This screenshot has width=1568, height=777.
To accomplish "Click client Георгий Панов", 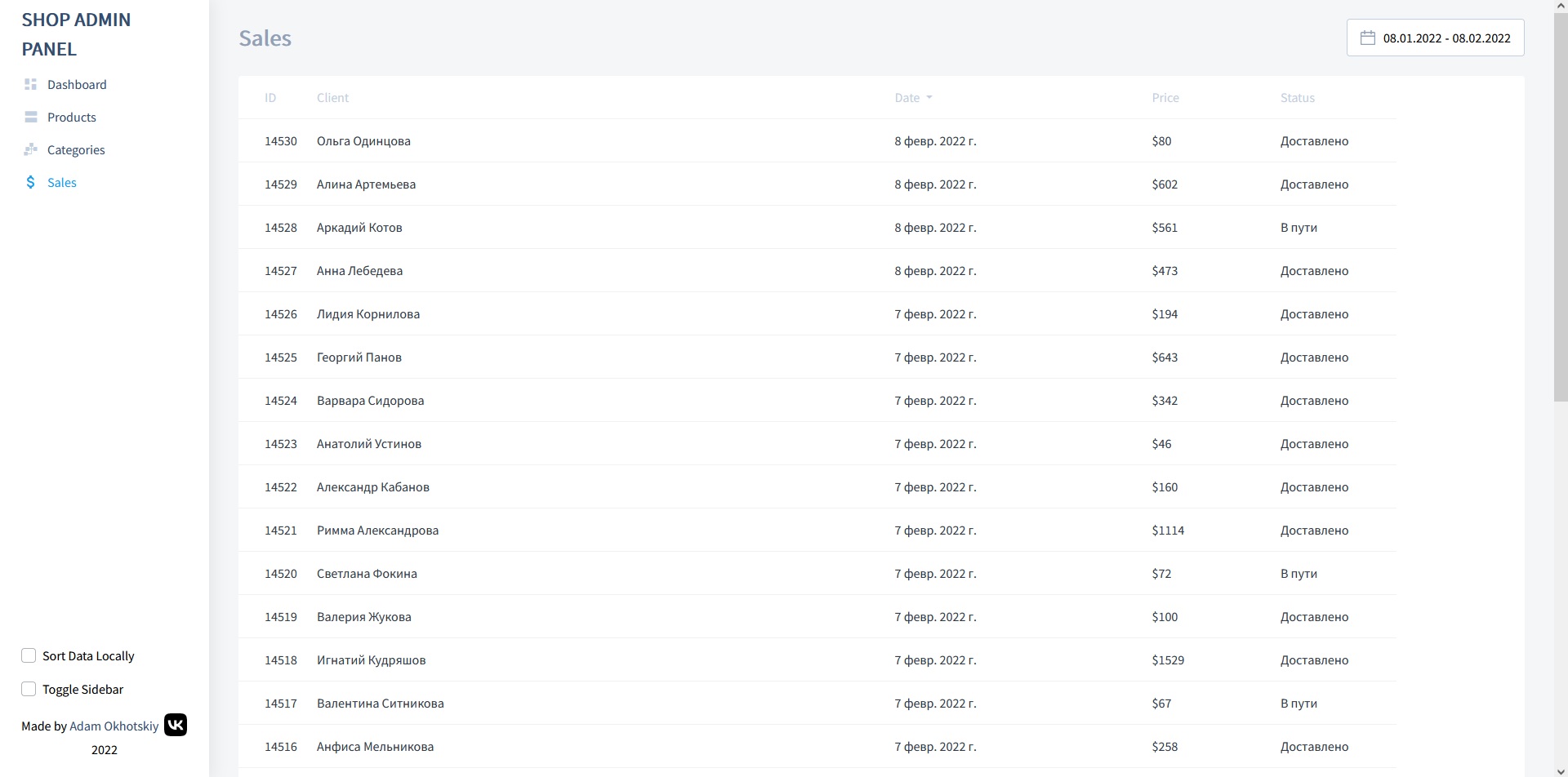I will (359, 357).
